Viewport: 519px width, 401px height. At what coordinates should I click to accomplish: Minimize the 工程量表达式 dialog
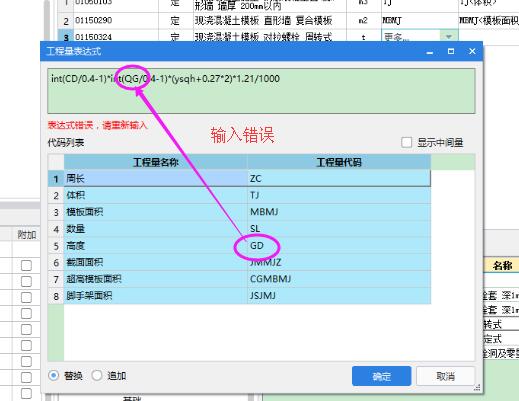pyautogui.click(x=430, y=52)
